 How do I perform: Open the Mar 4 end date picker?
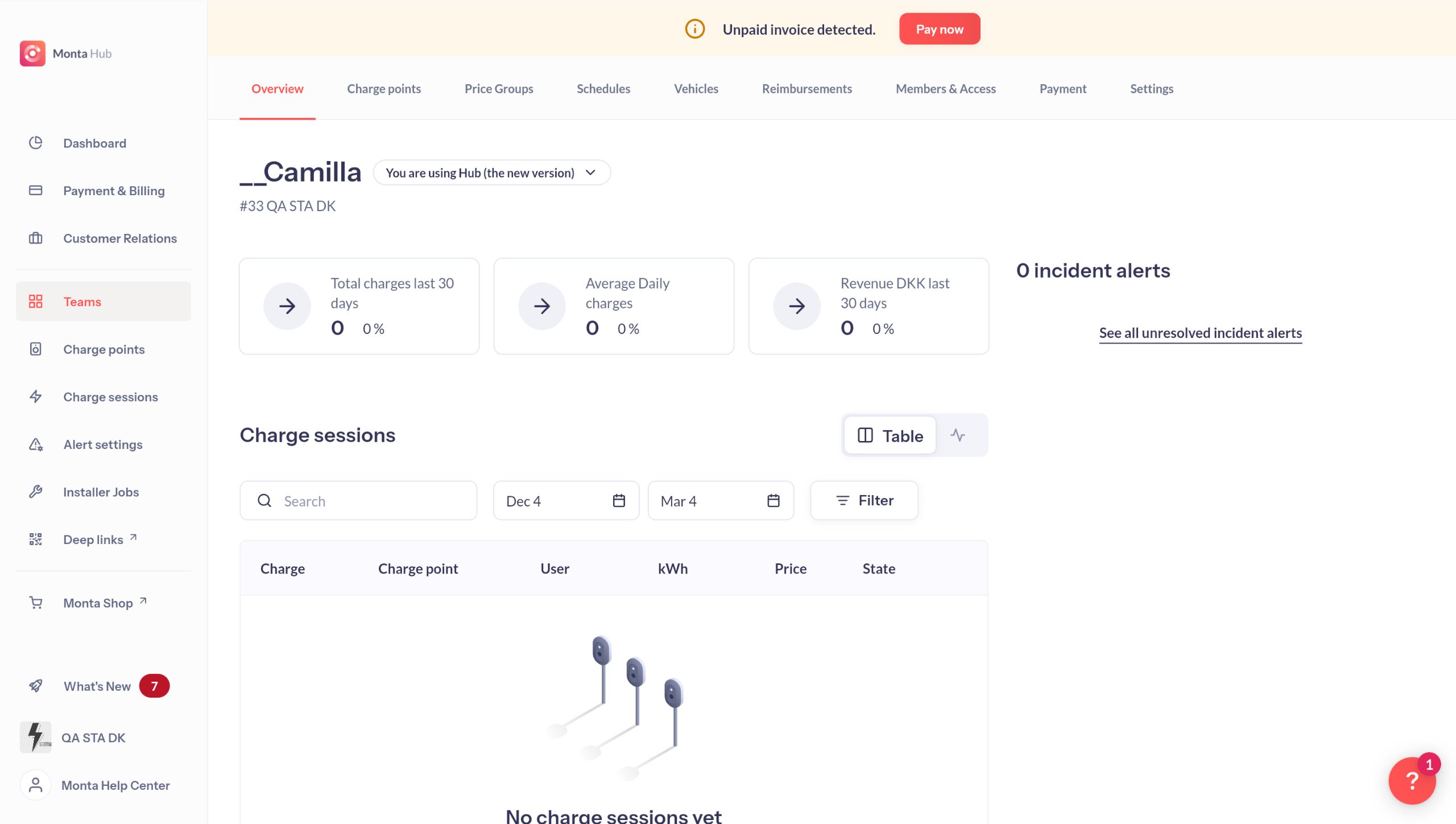pos(721,501)
